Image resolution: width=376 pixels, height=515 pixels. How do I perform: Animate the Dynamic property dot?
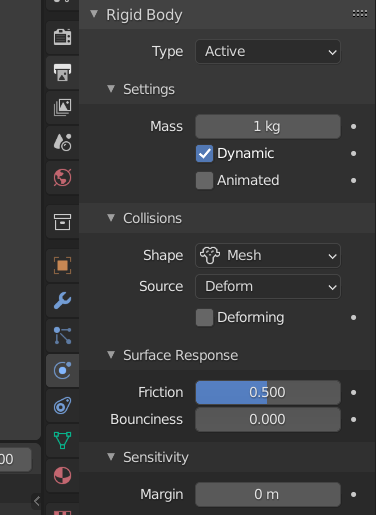(354, 154)
